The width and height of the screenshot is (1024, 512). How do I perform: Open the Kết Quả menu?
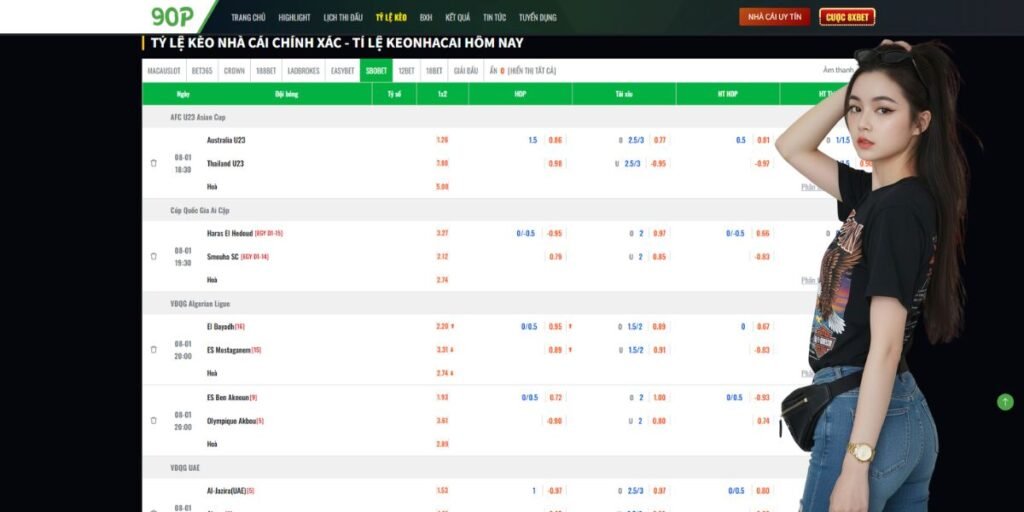tap(457, 17)
